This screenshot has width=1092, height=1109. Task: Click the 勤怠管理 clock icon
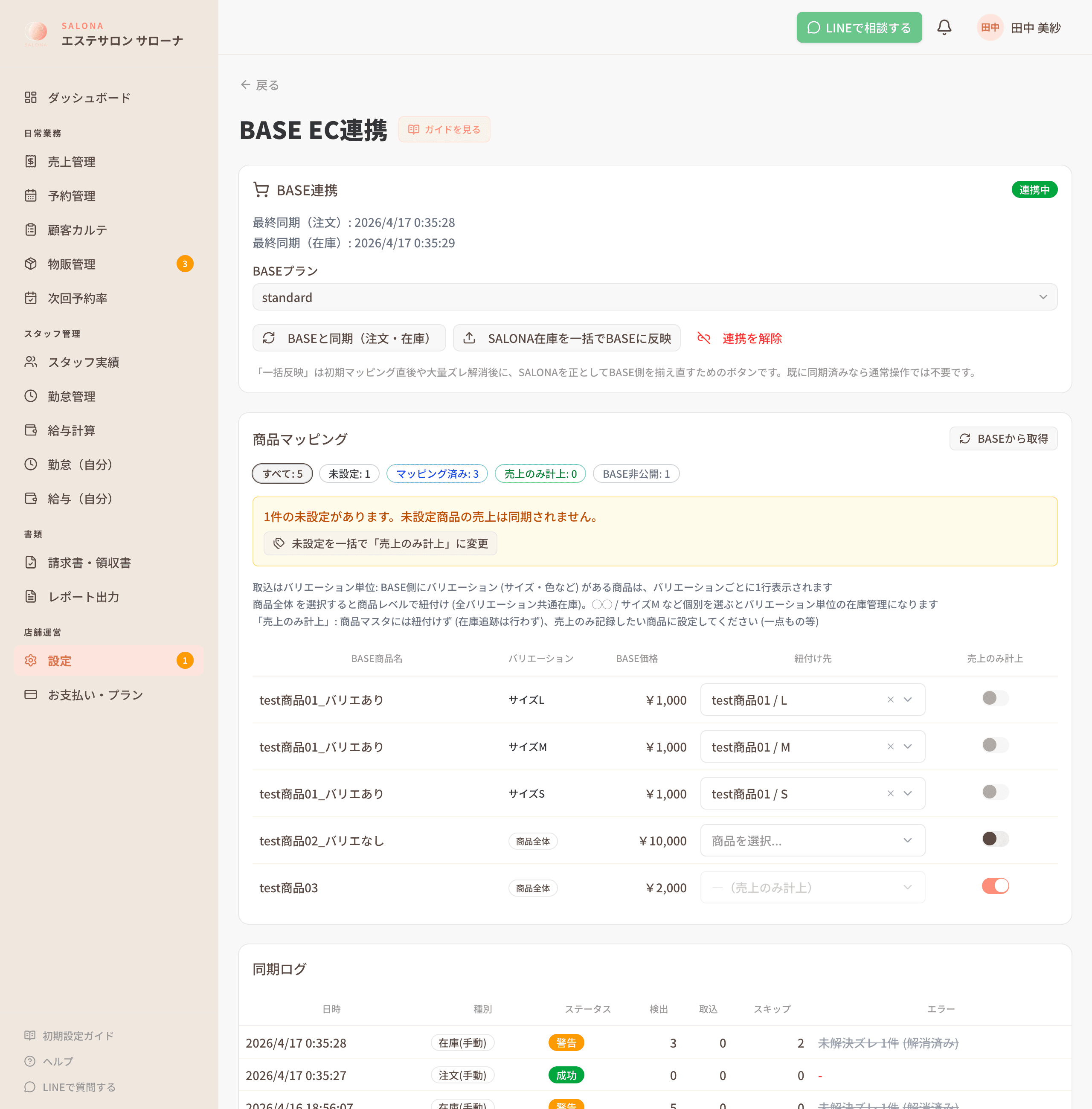(31, 396)
